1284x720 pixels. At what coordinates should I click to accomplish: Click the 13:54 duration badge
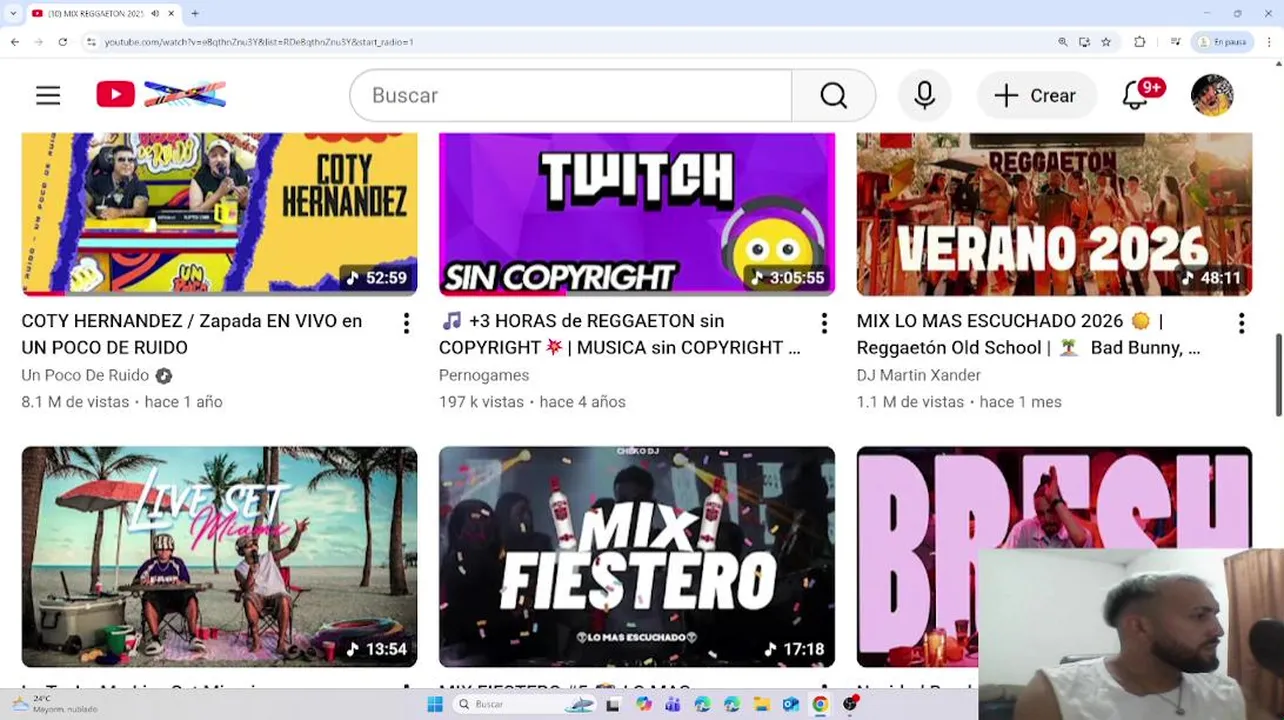tap(376, 649)
